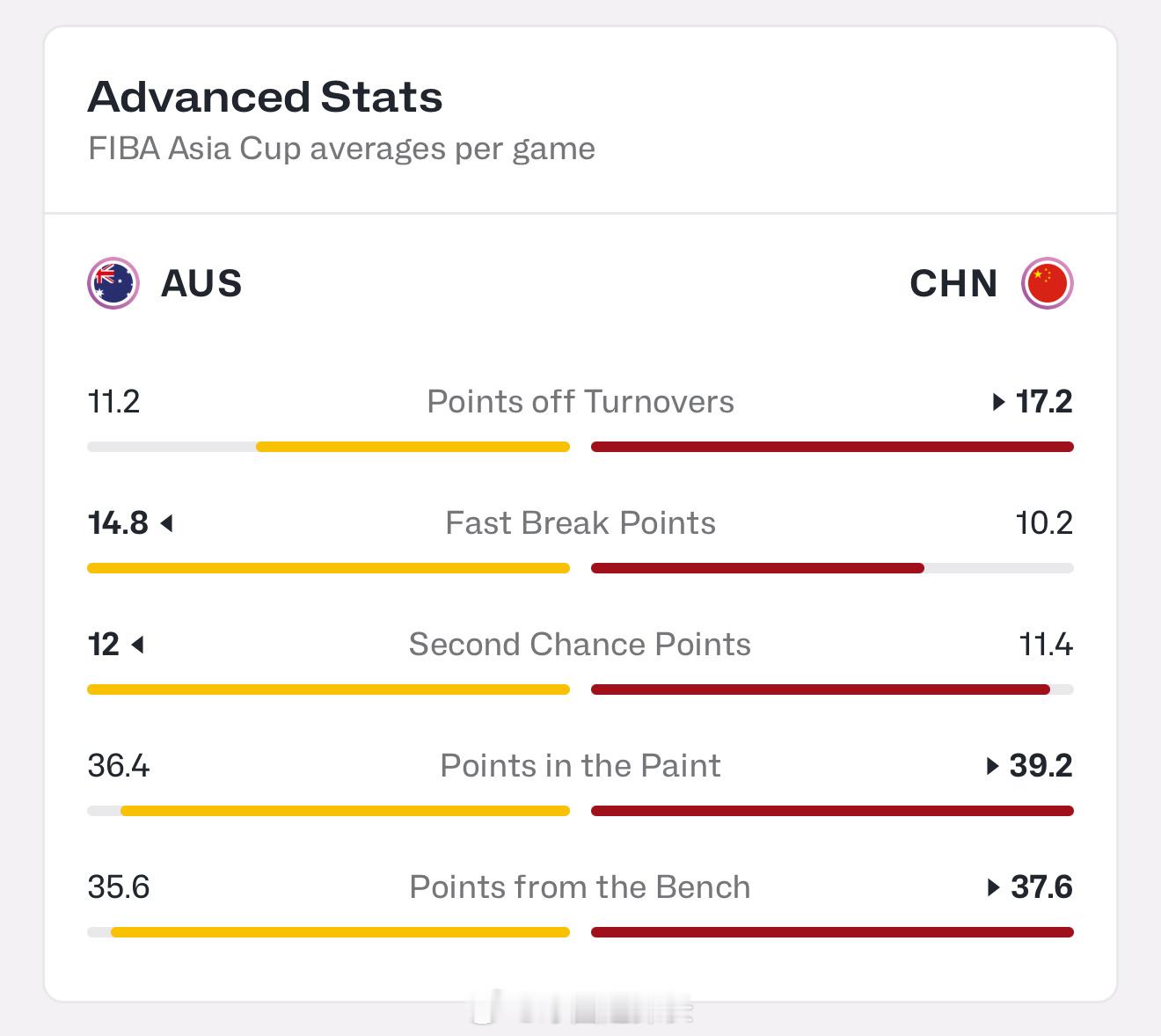This screenshot has width=1161, height=1036.
Task: Click the arrow beside 39.2 paint points
Action: click(993, 766)
